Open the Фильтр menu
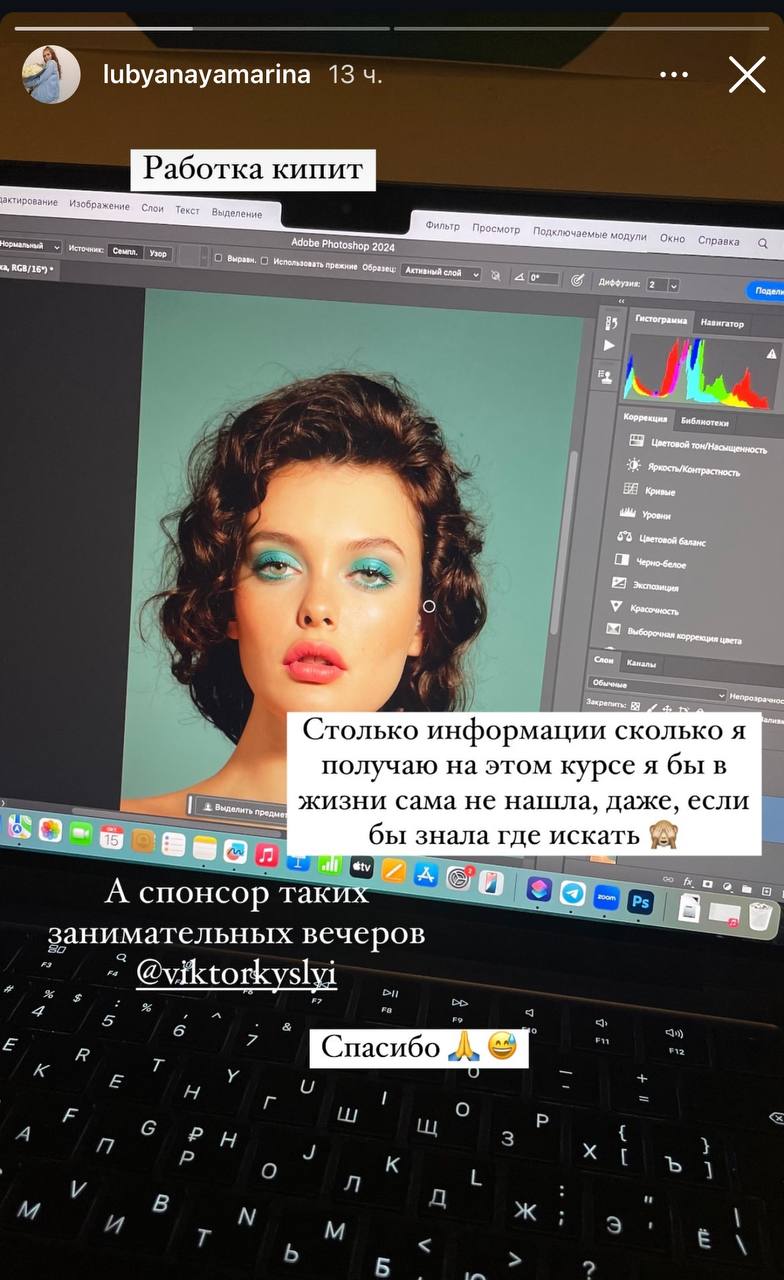 click(x=442, y=226)
